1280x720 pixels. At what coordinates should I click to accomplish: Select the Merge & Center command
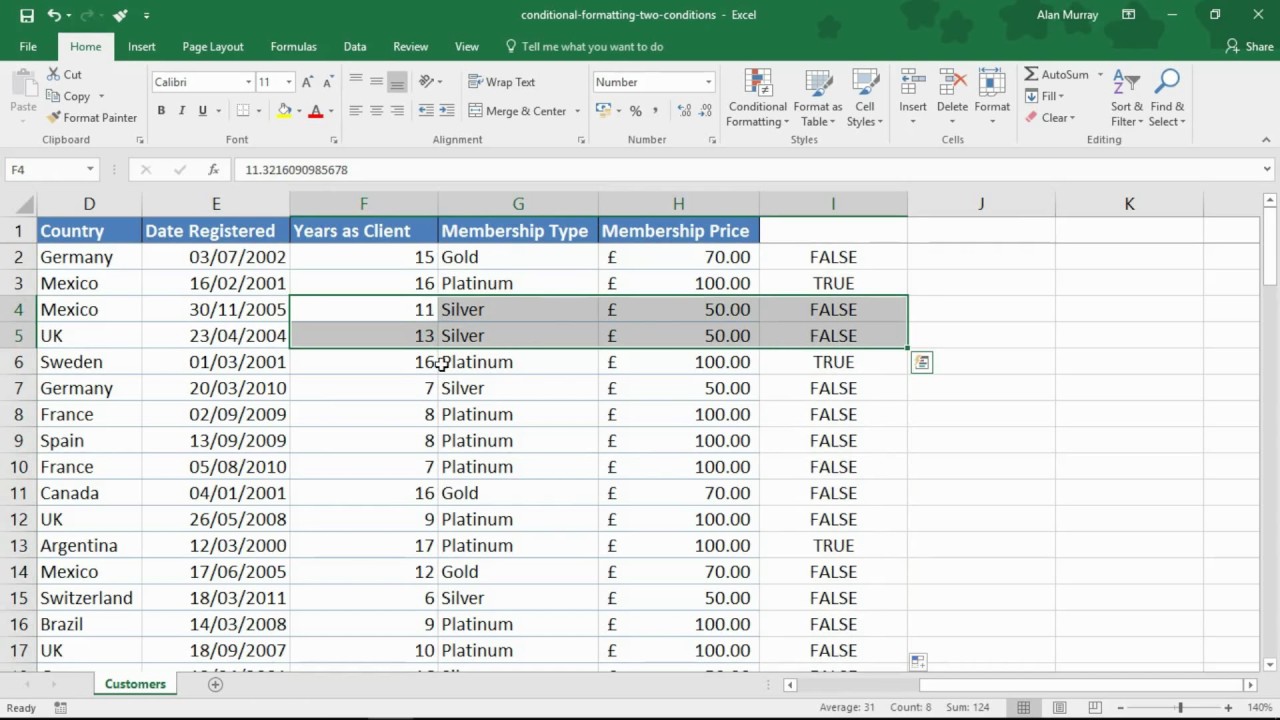pyautogui.click(x=517, y=110)
